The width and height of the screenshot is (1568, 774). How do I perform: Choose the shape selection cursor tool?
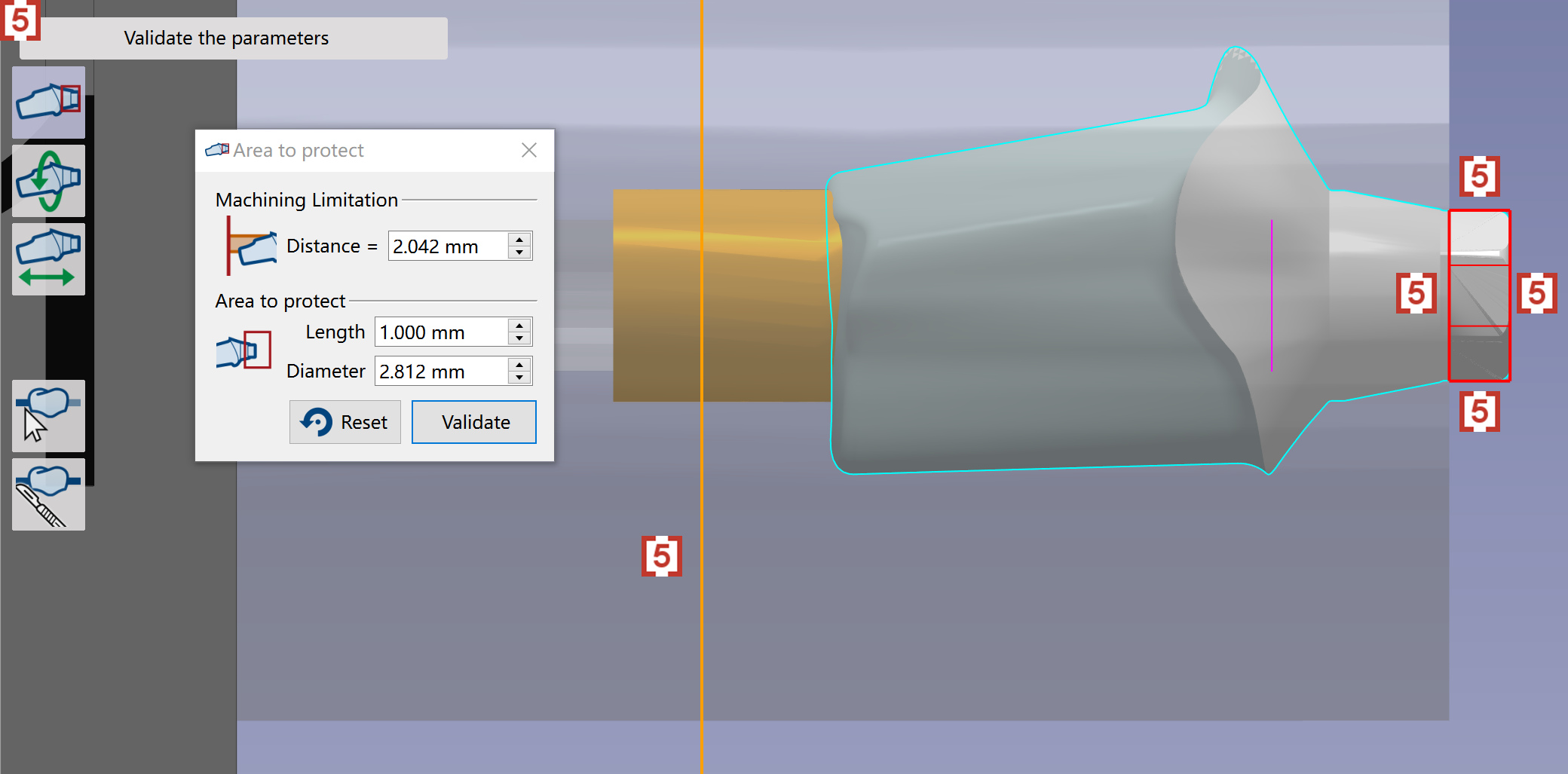click(48, 416)
